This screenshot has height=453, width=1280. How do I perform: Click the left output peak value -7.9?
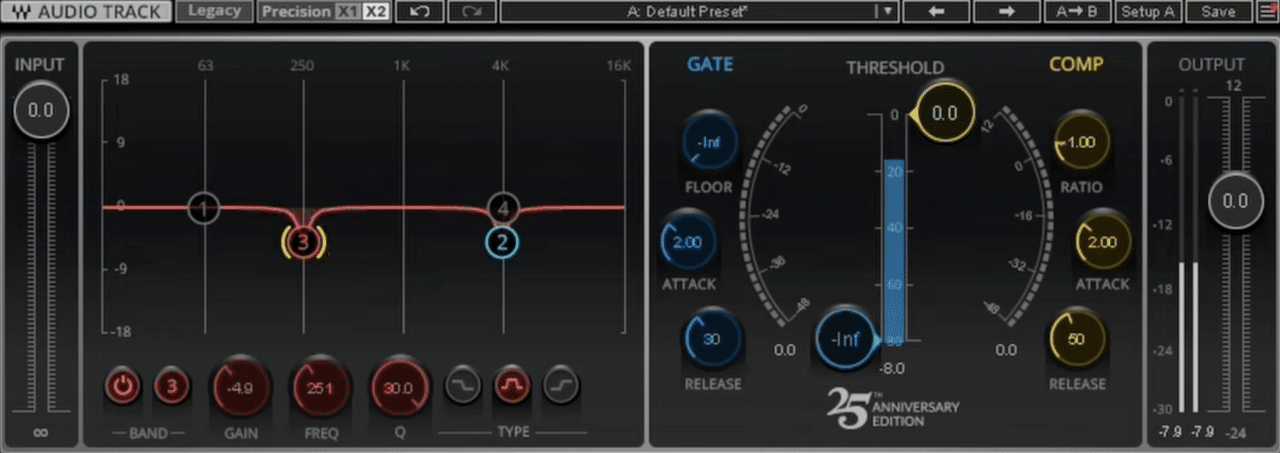pyautogui.click(x=1171, y=432)
